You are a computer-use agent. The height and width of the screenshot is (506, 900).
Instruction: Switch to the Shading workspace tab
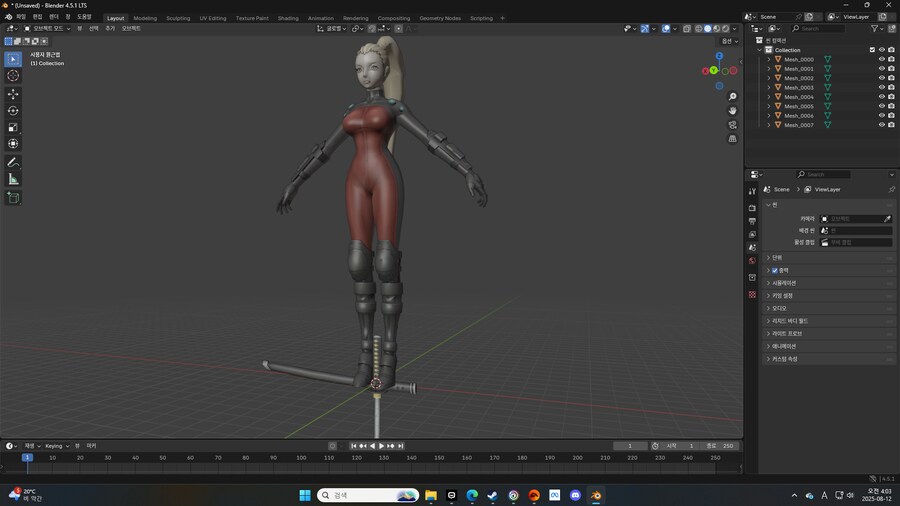[x=288, y=18]
